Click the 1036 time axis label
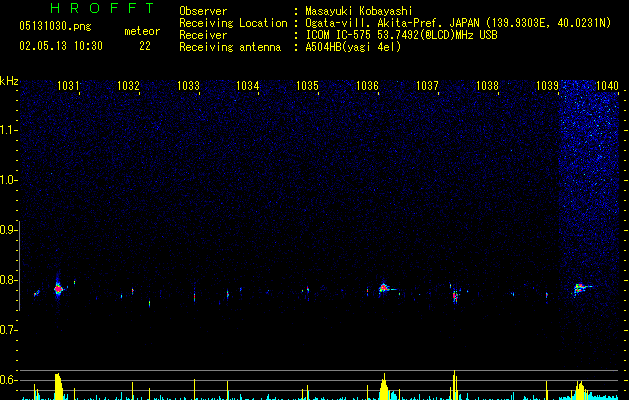The image size is (629, 400). click(367, 85)
